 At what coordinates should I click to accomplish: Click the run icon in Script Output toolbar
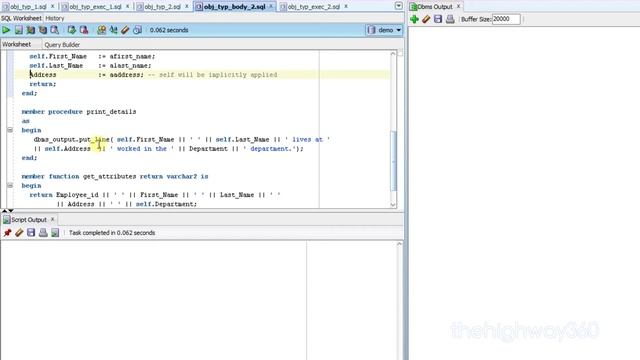tap(55, 233)
